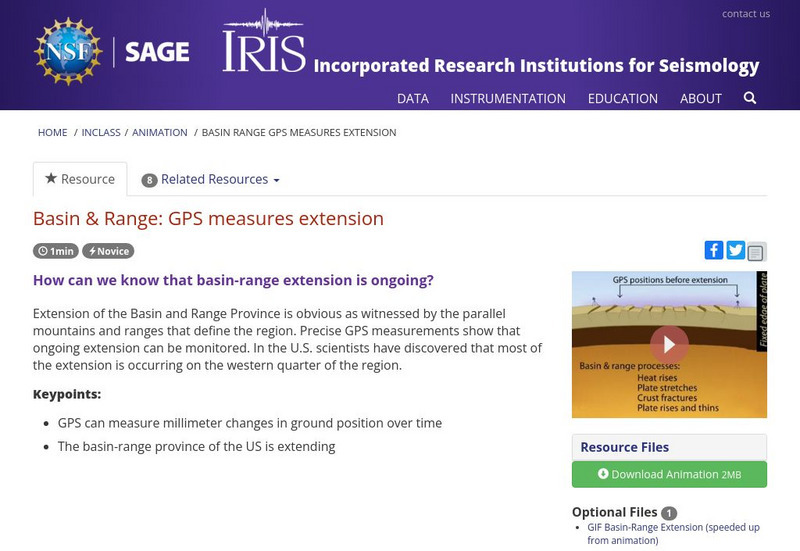Click the Extension of the Basin paragraph
Screen dimensions: 800x551
pos(287,339)
